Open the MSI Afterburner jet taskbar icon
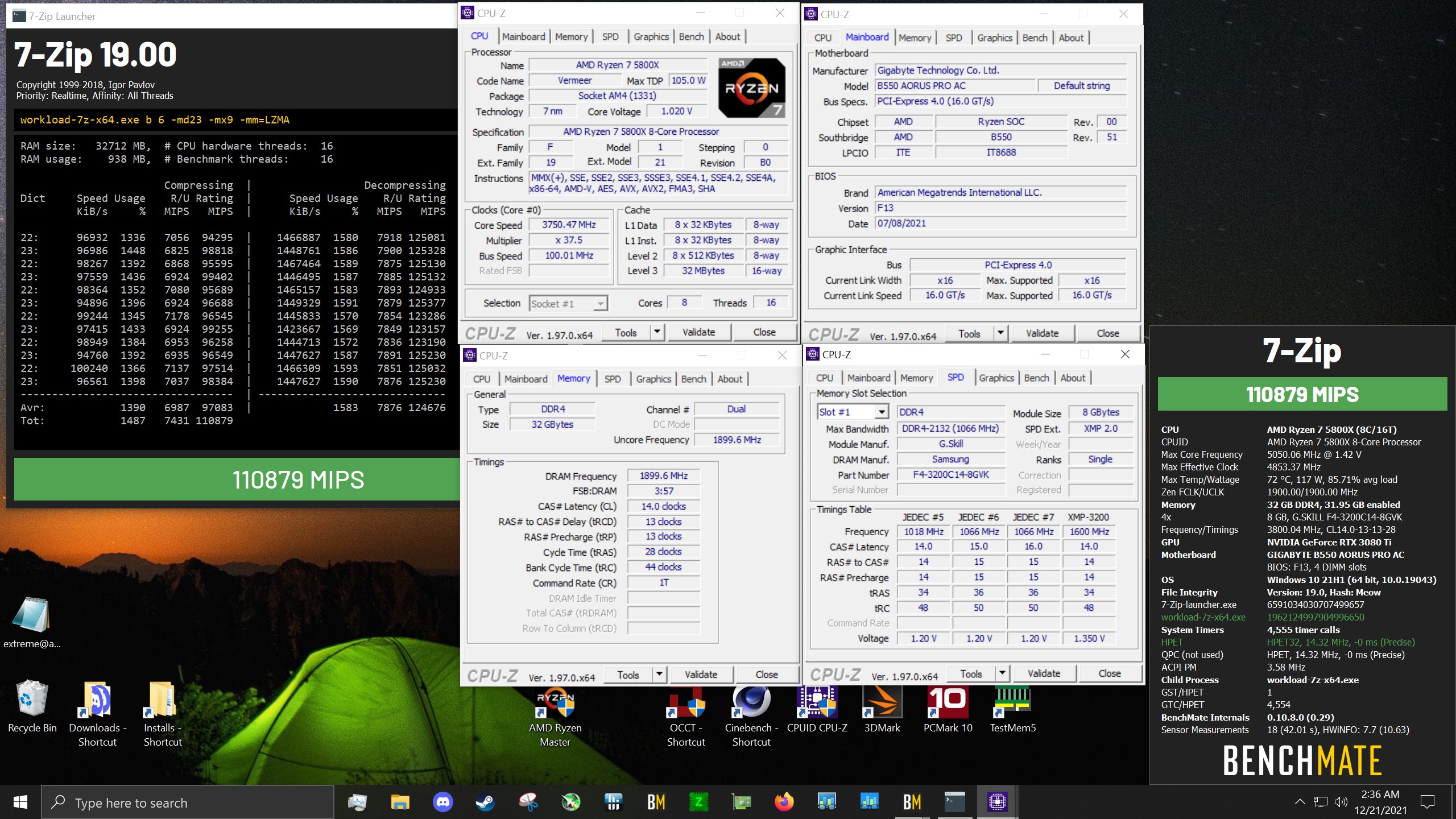This screenshot has width=1456, height=819. pyautogui.click(x=571, y=802)
